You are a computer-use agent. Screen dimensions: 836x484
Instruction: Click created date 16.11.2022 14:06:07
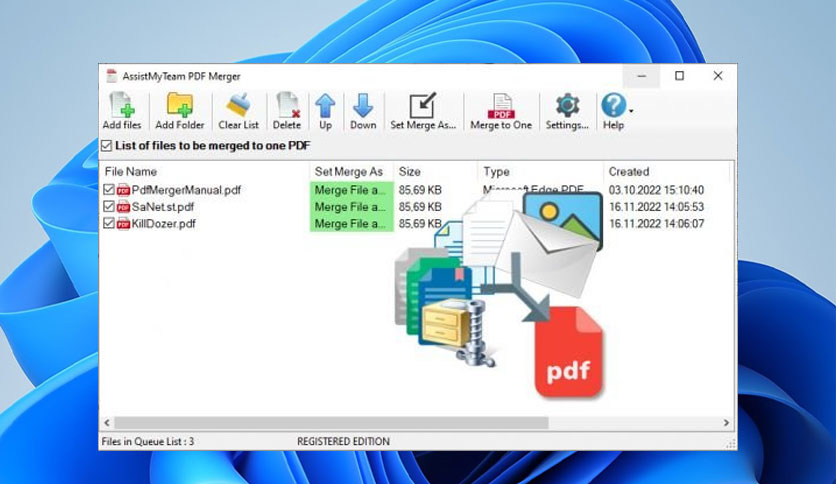click(656, 223)
